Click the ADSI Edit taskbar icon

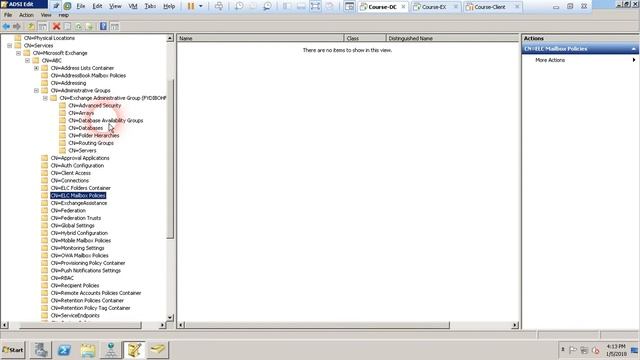[134, 350]
